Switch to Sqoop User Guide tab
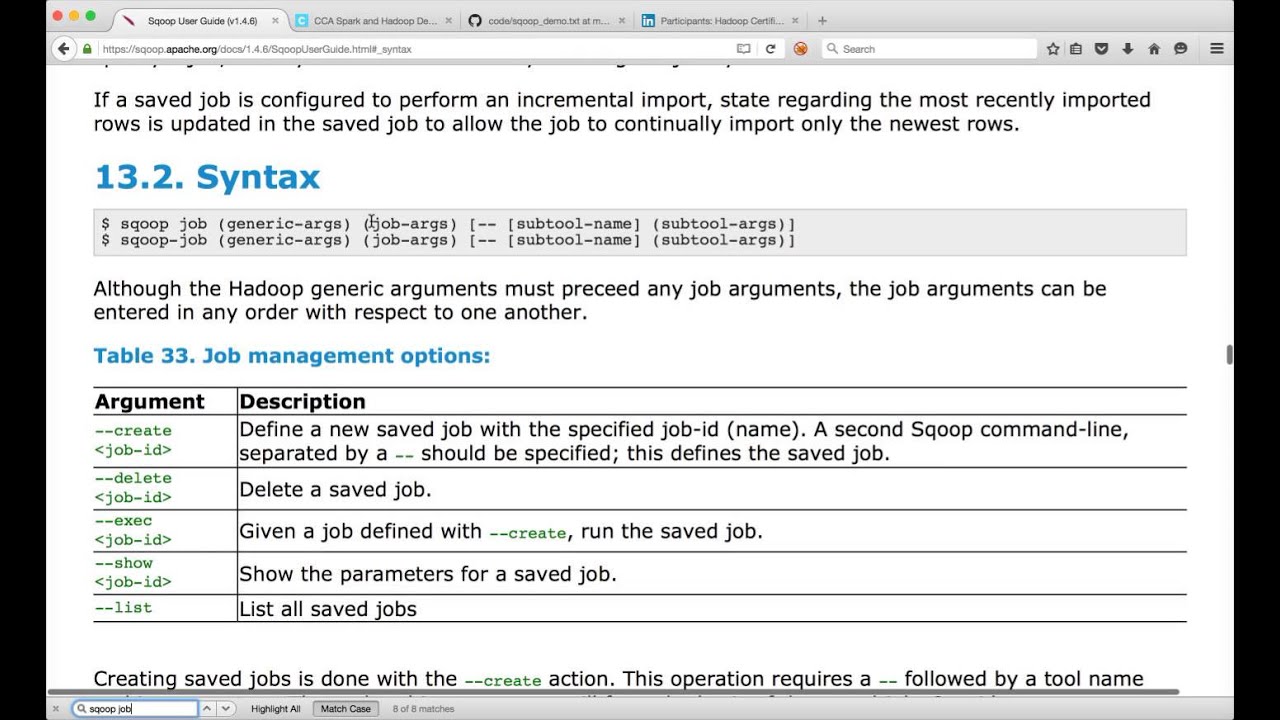 pos(200,20)
